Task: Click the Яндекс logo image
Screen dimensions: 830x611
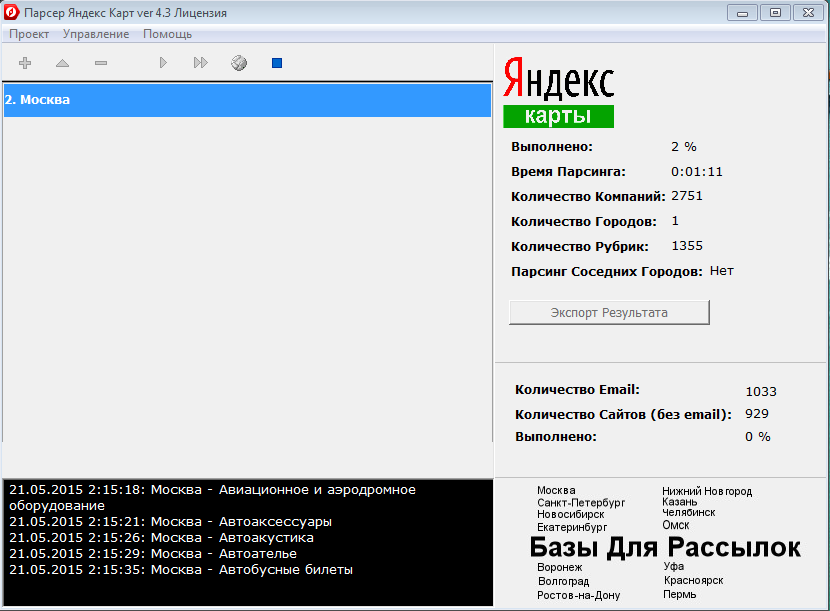Action: tap(558, 78)
